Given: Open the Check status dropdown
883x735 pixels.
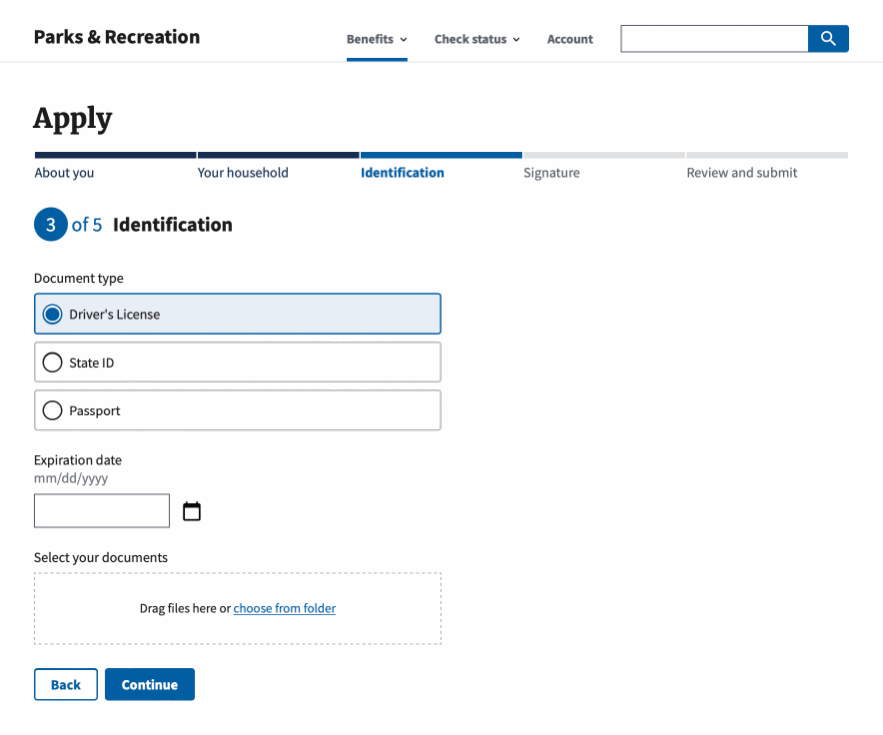Looking at the screenshot, I should [x=476, y=39].
